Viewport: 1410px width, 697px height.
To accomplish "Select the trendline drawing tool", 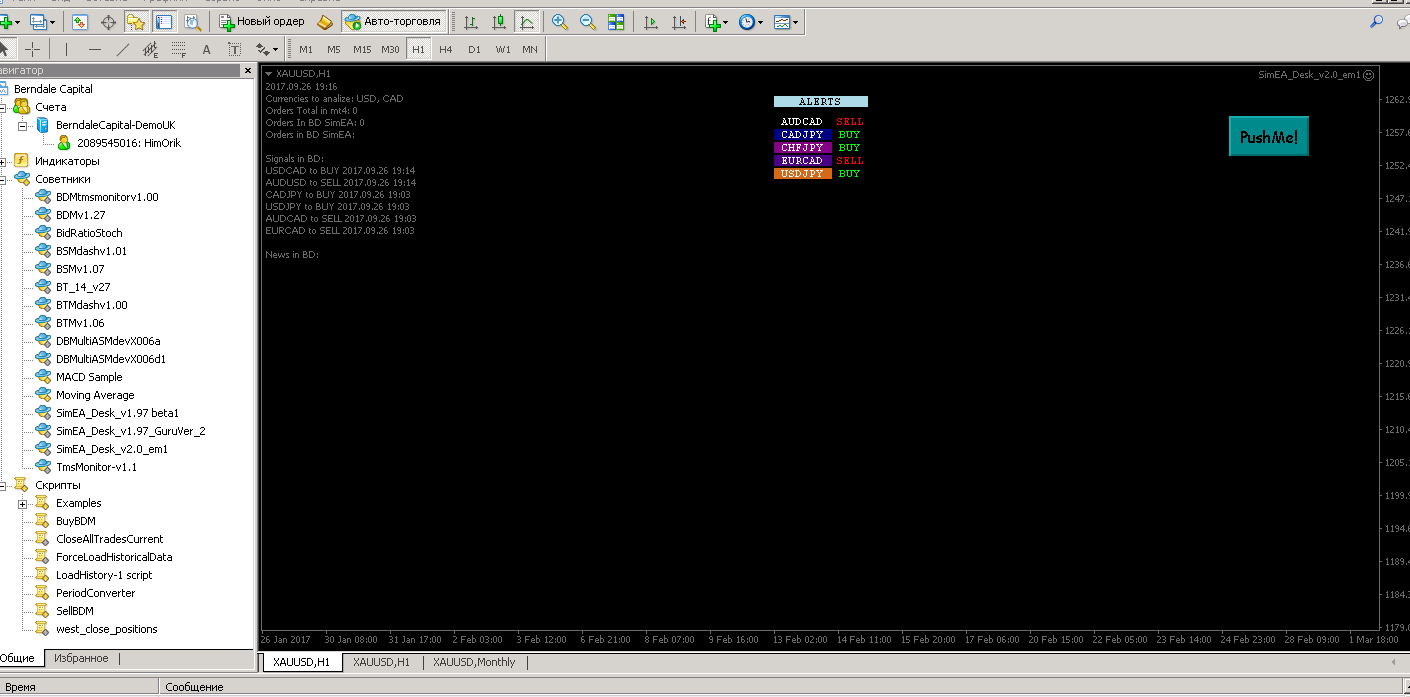I will [x=123, y=49].
